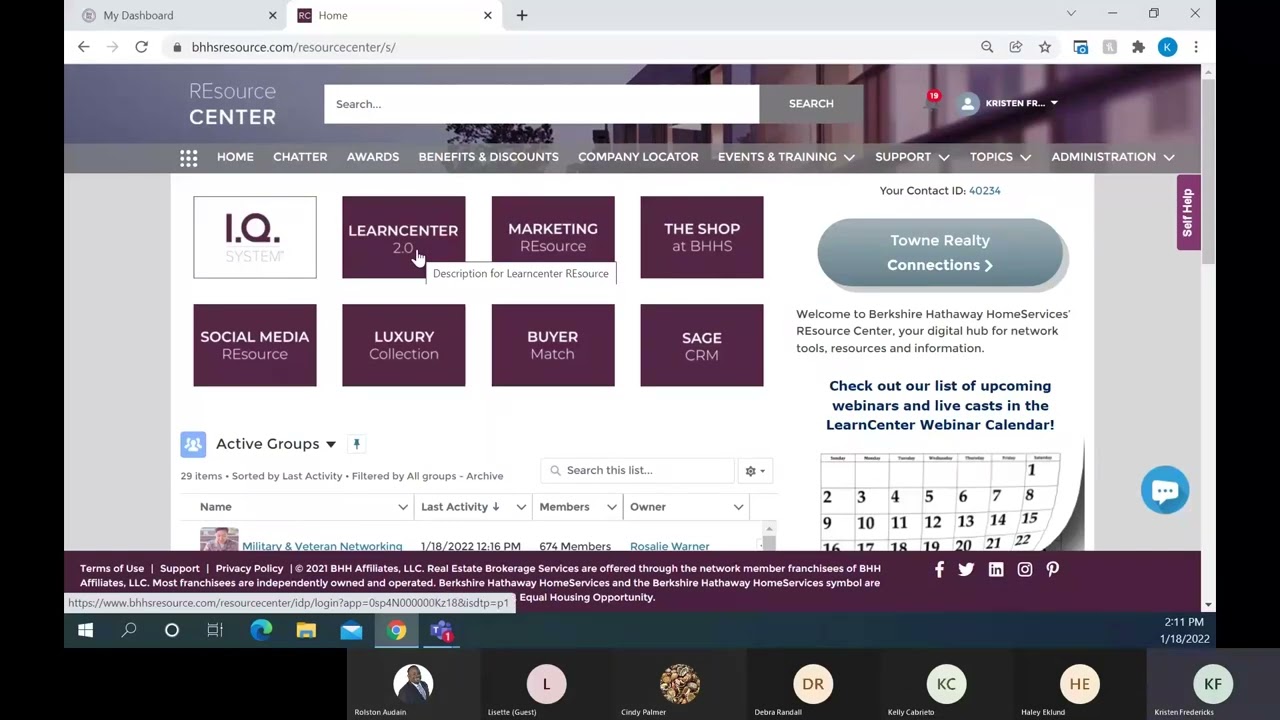Click the Search this list field

[x=637, y=471]
